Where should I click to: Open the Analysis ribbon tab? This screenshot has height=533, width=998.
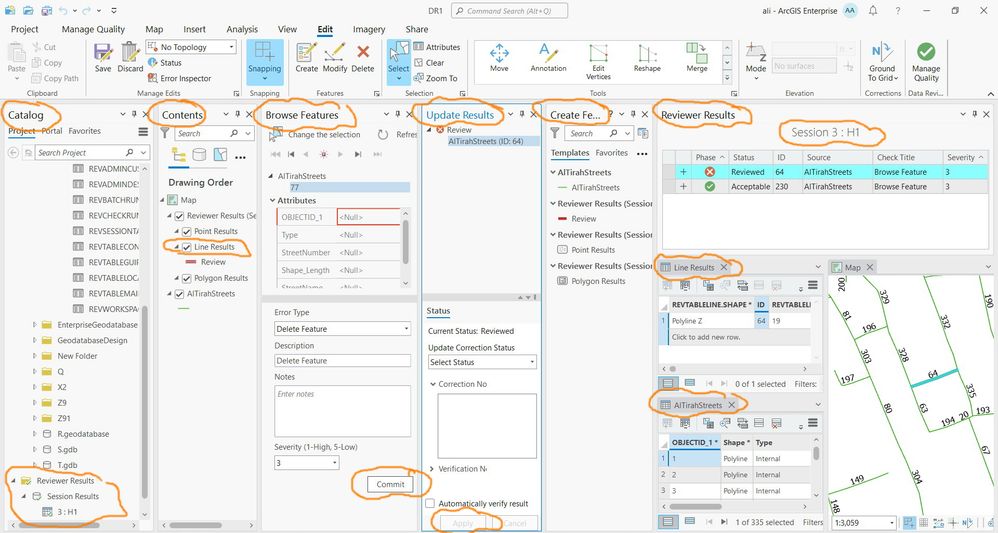(x=242, y=29)
